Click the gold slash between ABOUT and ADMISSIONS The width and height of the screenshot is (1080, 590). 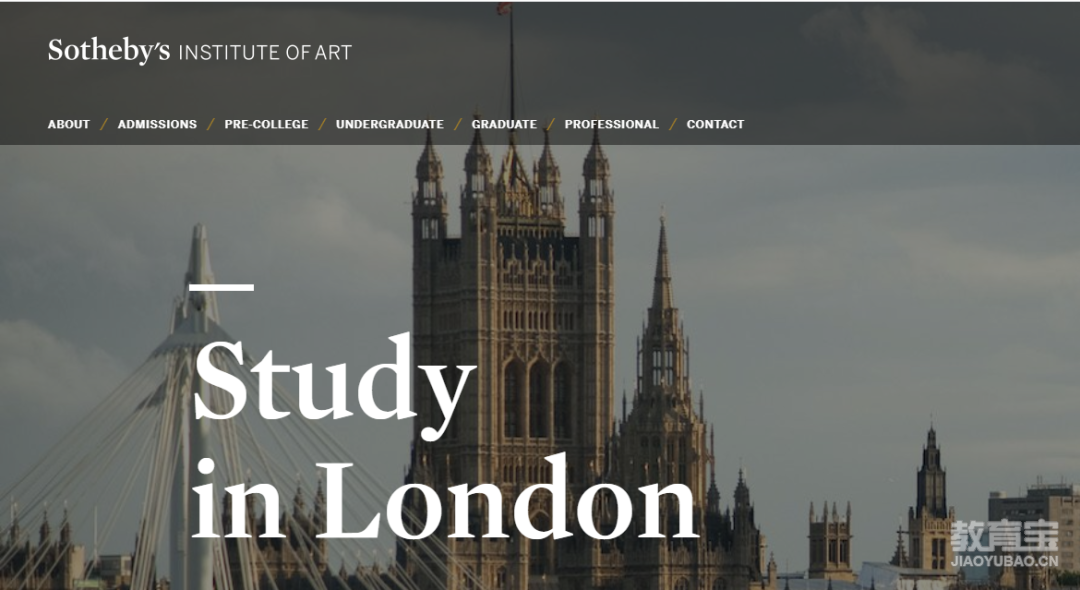pos(104,125)
